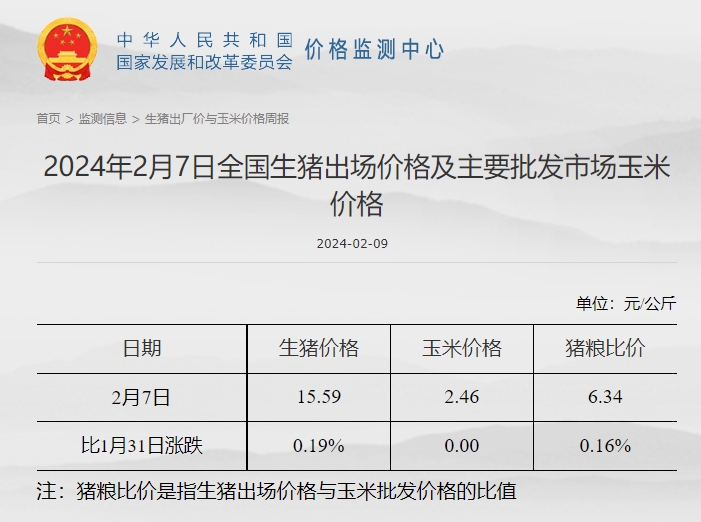This screenshot has width=701, height=522.
Task: Click the ratio change value 0.16%
Action: click(x=605, y=446)
